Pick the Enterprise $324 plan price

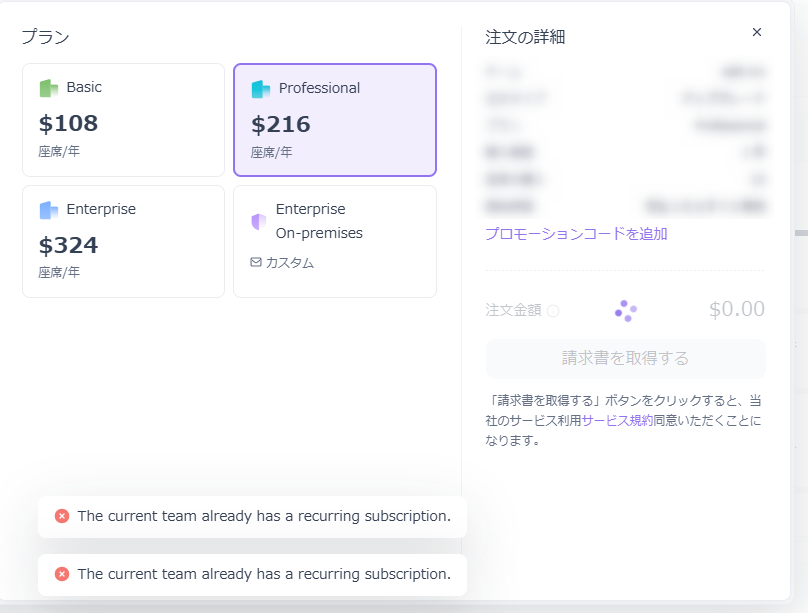(69, 245)
